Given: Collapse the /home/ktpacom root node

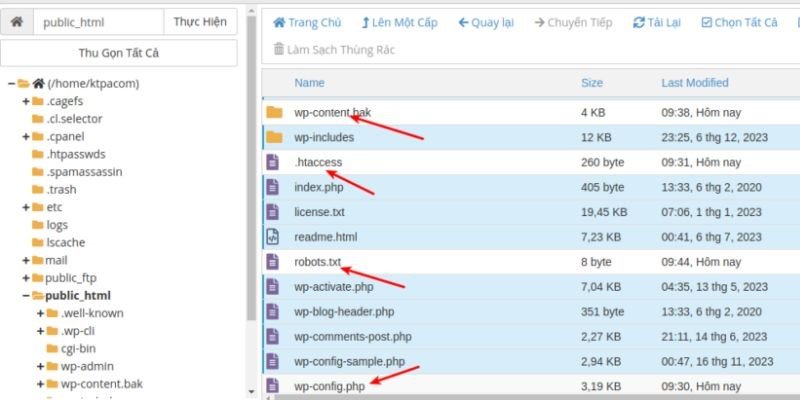Looking at the screenshot, I should click(x=11, y=84).
